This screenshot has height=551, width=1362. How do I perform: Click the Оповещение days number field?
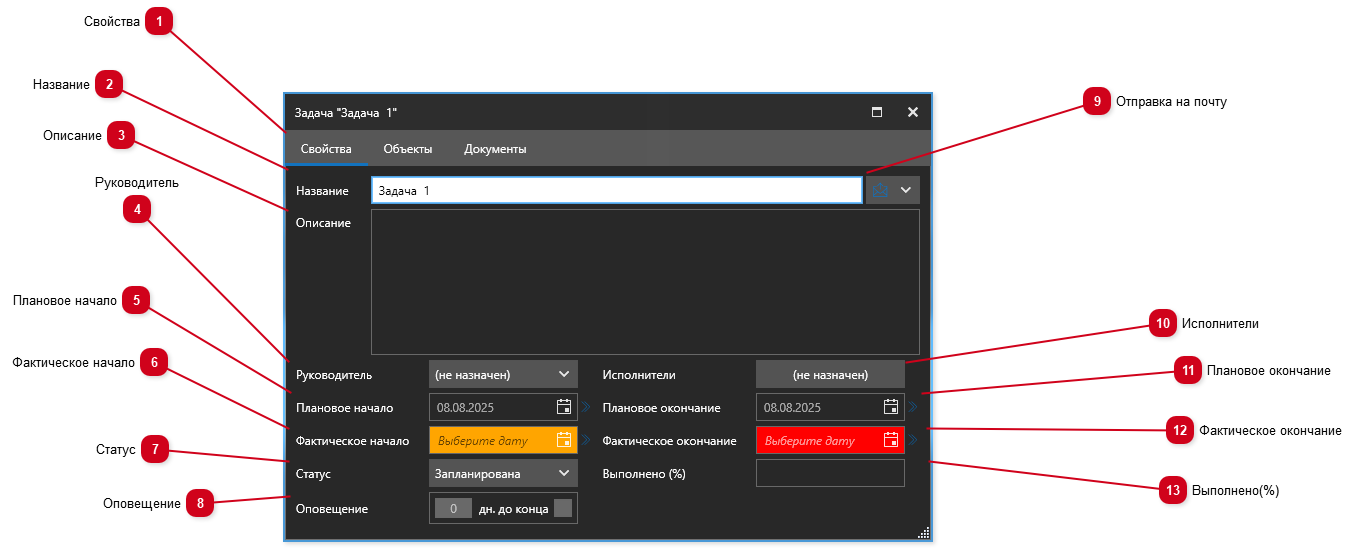click(453, 508)
